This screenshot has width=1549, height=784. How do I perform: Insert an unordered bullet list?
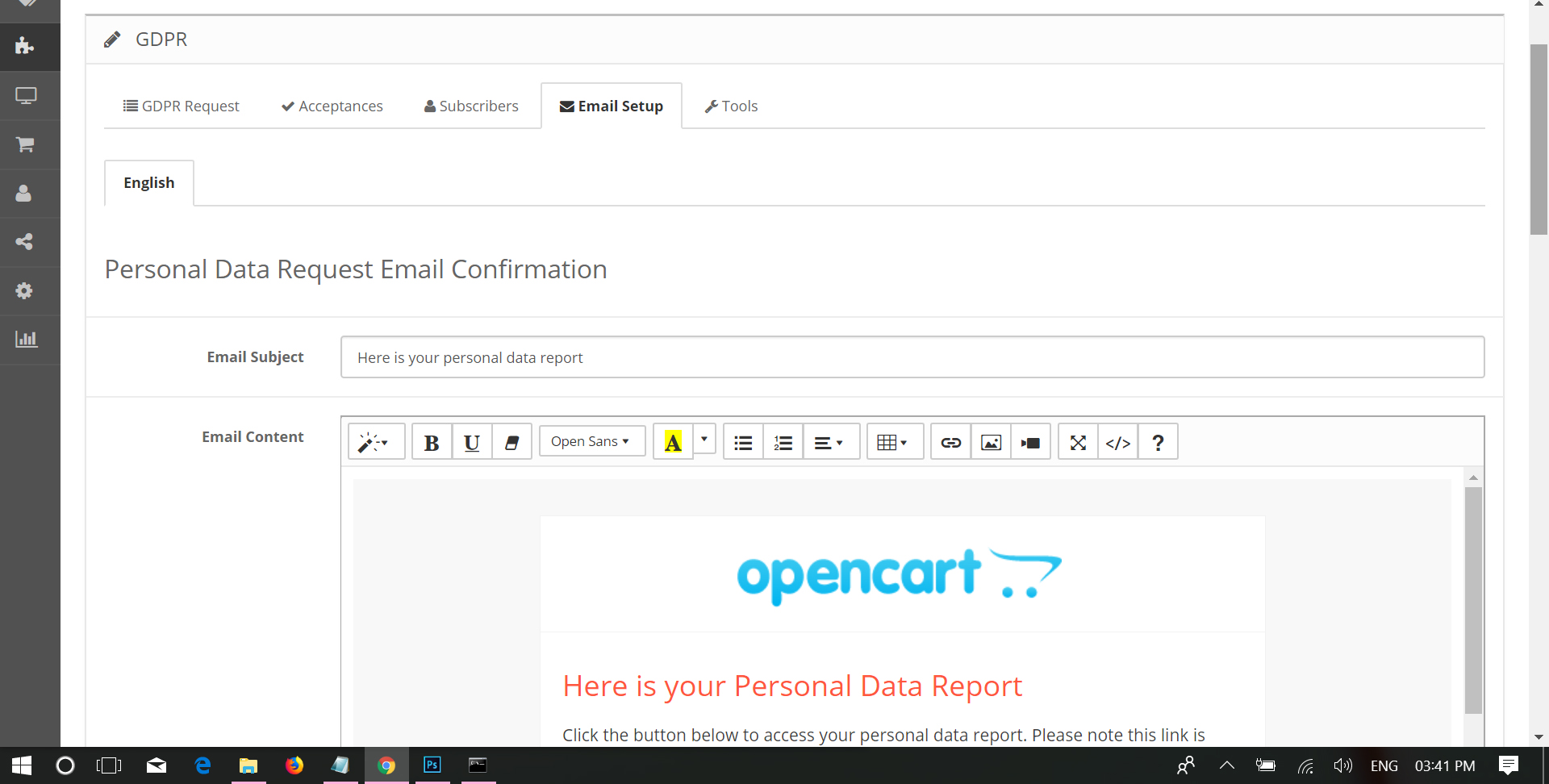coord(743,442)
